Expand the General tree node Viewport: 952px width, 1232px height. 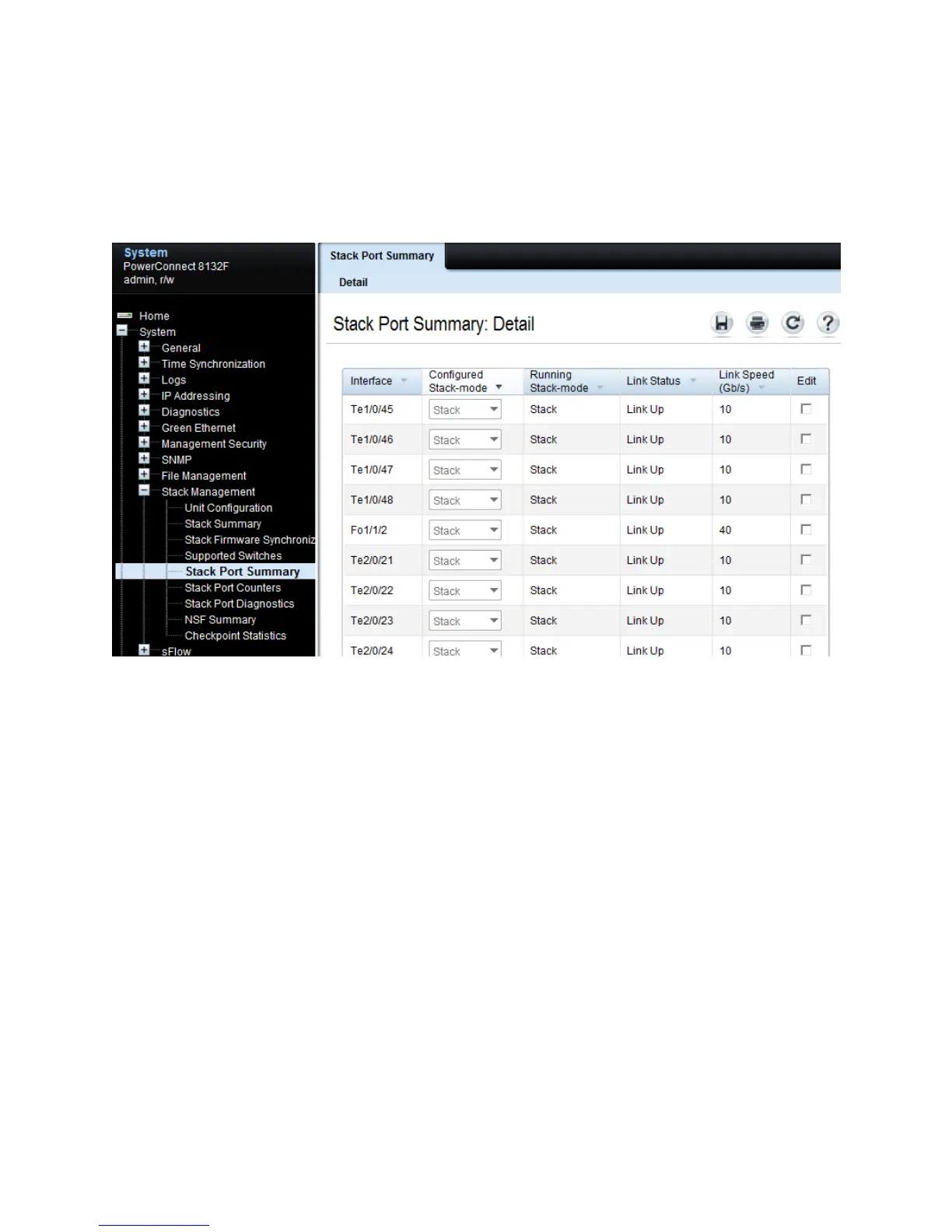(144, 347)
